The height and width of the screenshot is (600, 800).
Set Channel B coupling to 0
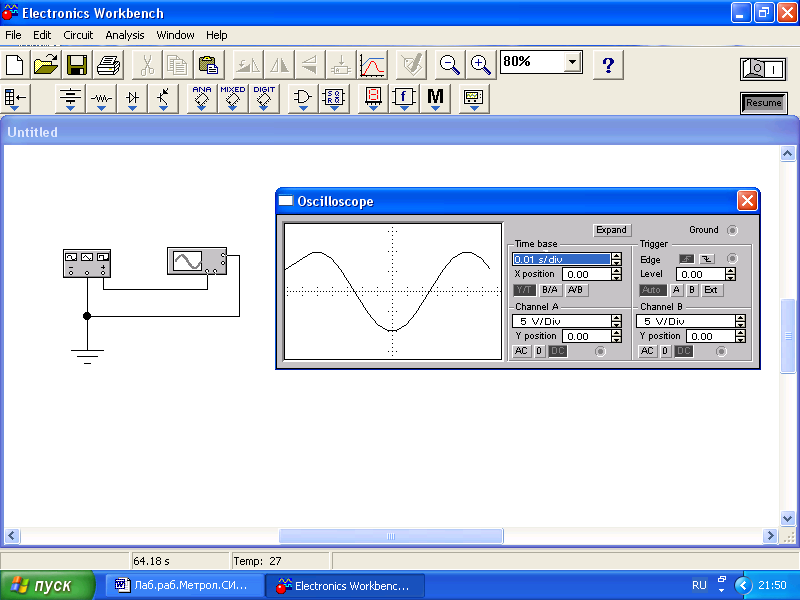[x=665, y=351]
